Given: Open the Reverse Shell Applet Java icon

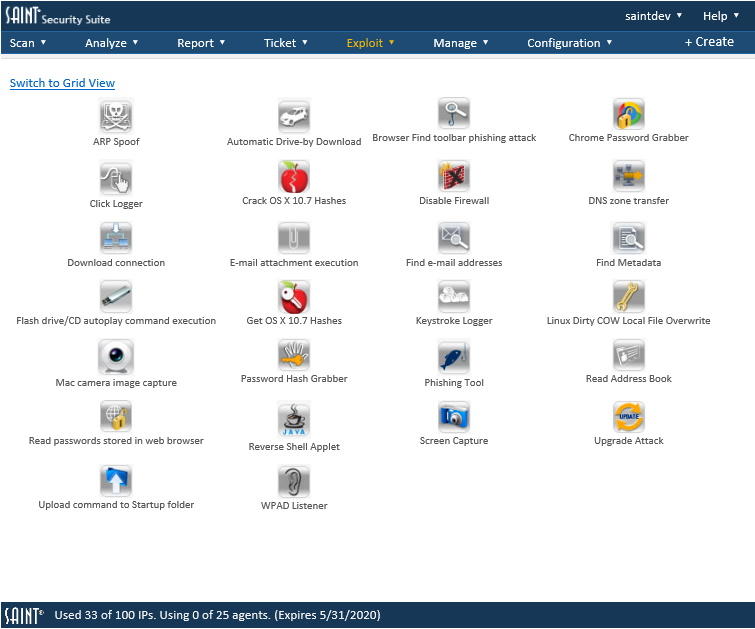Looking at the screenshot, I should pyautogui.click(x=294, y=419).
